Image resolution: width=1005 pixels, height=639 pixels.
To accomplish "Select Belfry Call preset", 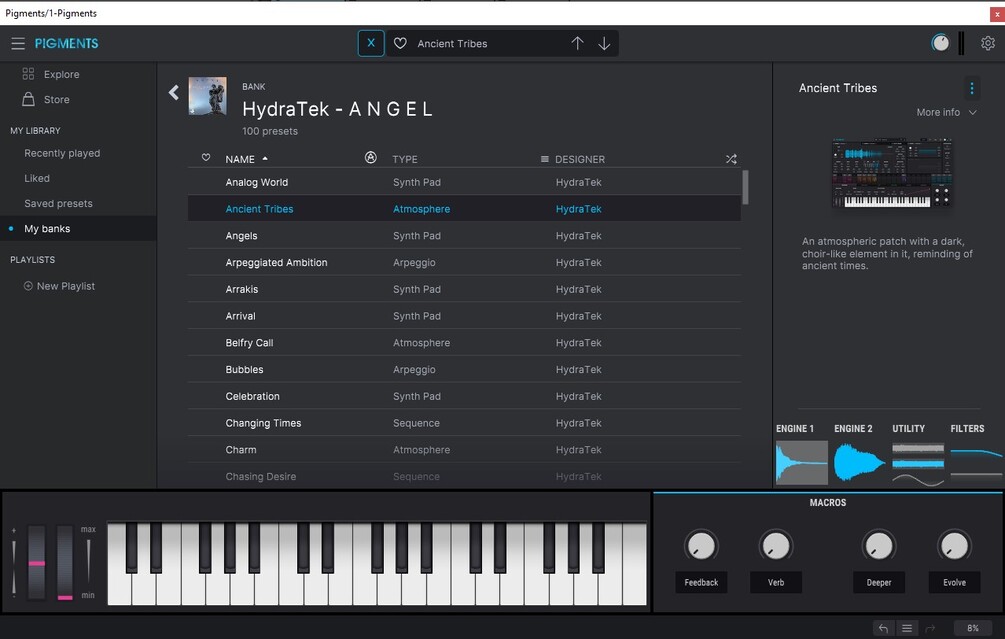I will tap(464, 343).
